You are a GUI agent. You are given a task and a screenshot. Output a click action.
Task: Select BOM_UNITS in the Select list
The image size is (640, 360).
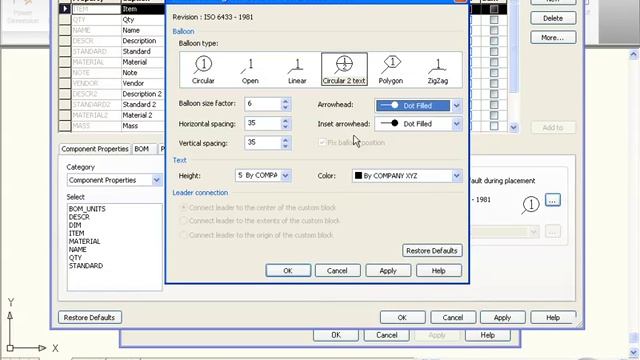point(87,209)
